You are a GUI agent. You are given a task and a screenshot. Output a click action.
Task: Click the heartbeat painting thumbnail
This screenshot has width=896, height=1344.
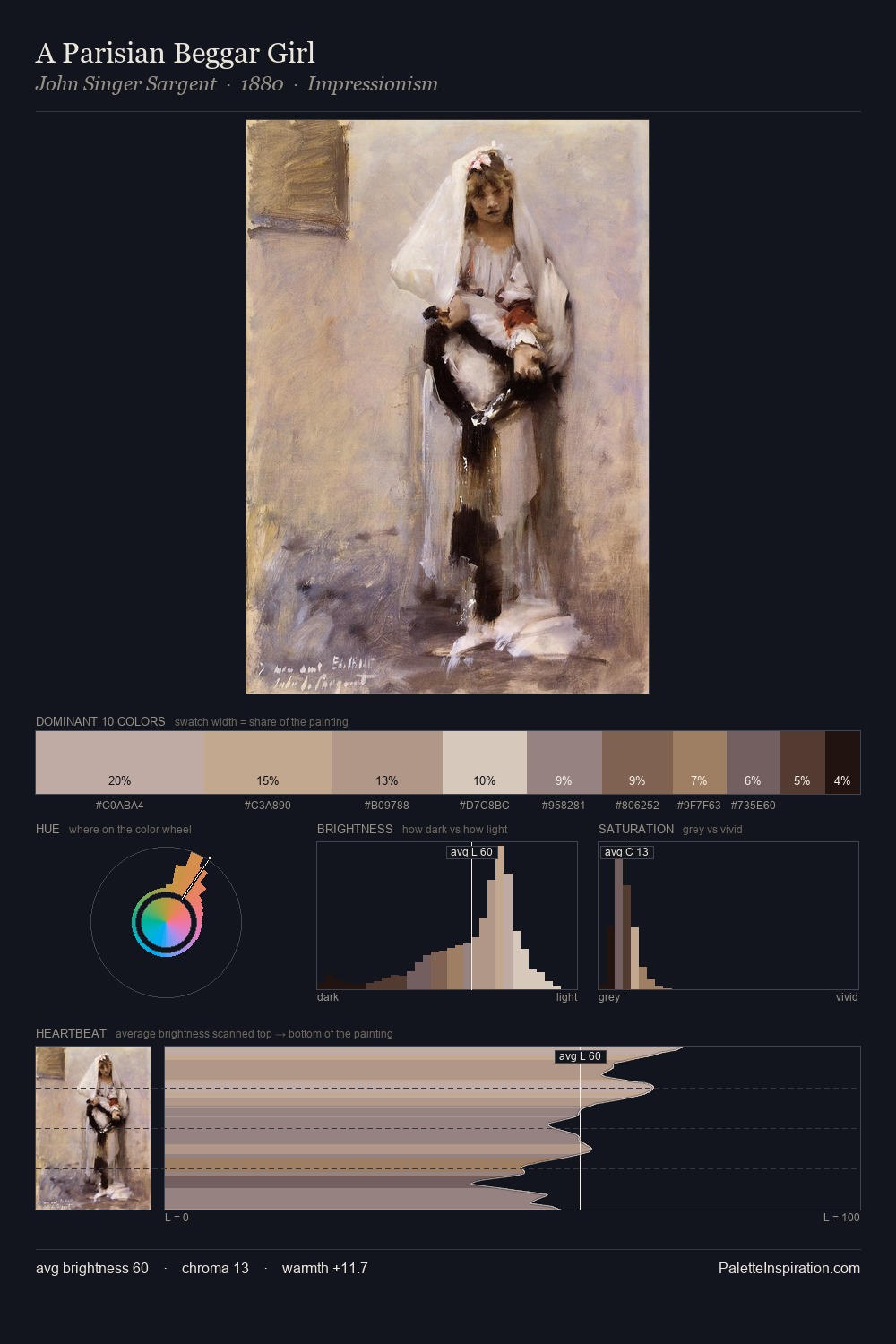coord(93,1128)
